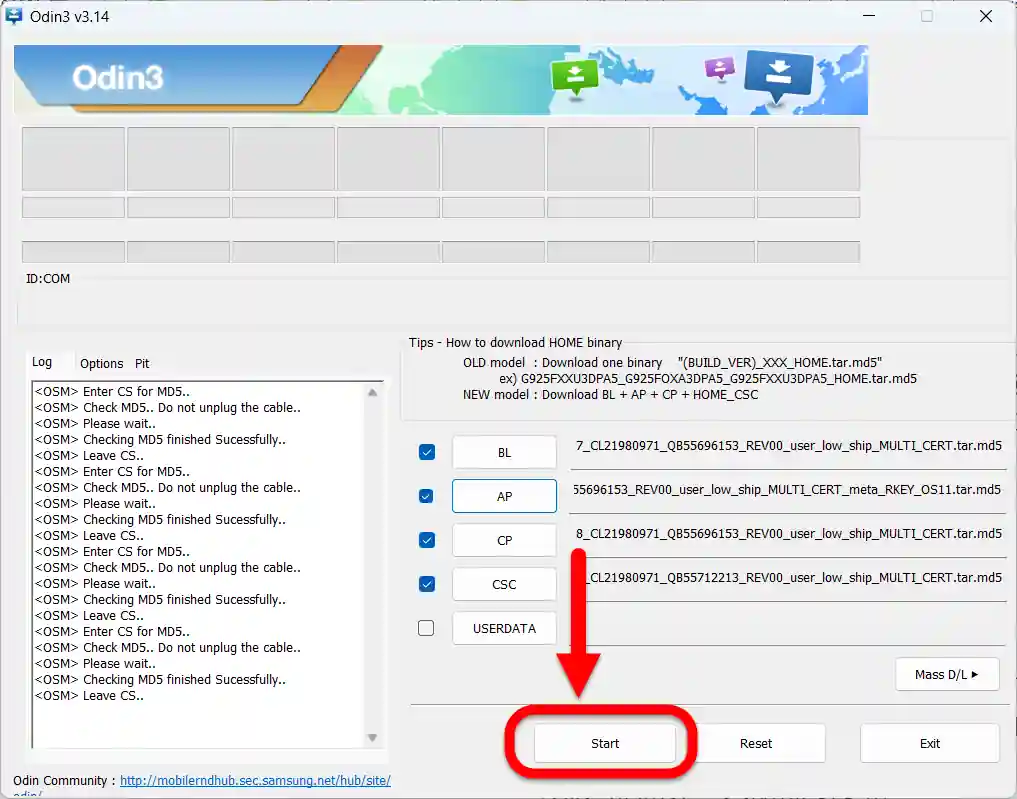Click the 'NEW model : Download BL + AP' tip line
The width and height of the screenshot is (1017, 799).
coord(610,394)
